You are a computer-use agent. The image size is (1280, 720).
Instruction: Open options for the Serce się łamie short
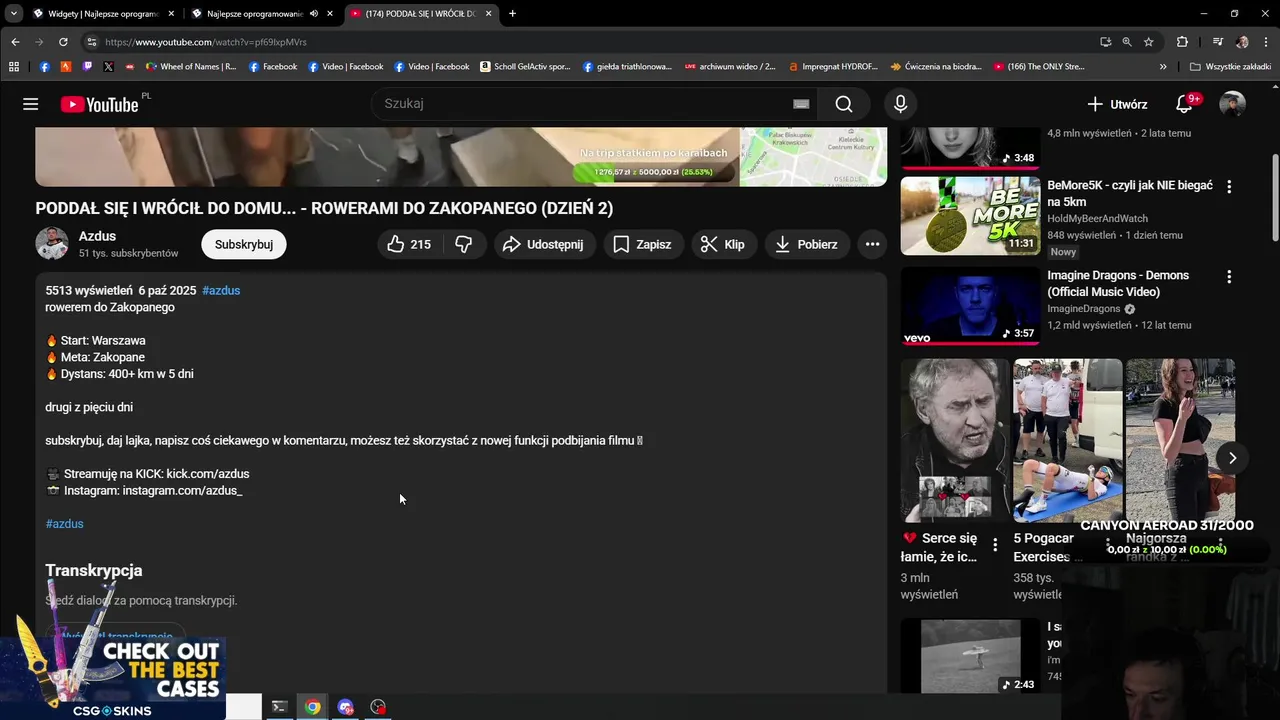(995, 544)
